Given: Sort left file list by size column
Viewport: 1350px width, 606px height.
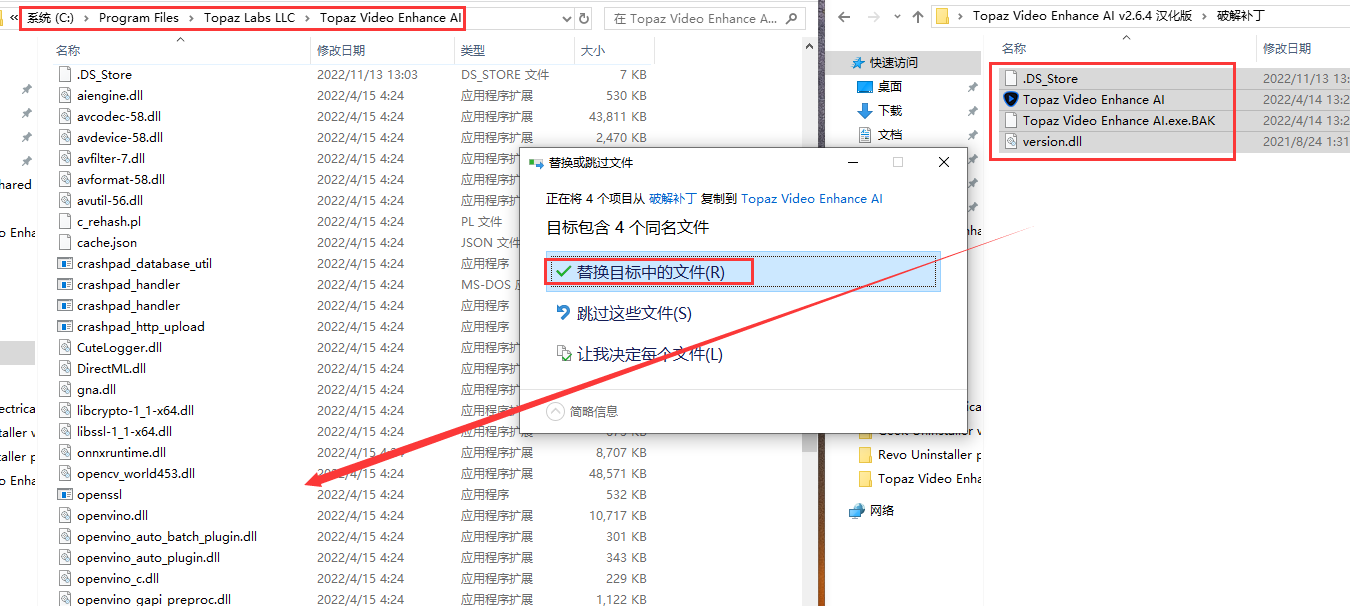Looking at the screenshot, I should 592,50.
